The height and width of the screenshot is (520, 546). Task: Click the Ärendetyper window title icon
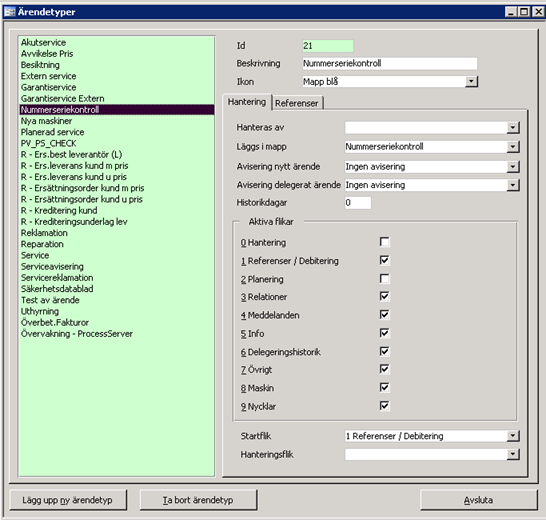point(9,12)
